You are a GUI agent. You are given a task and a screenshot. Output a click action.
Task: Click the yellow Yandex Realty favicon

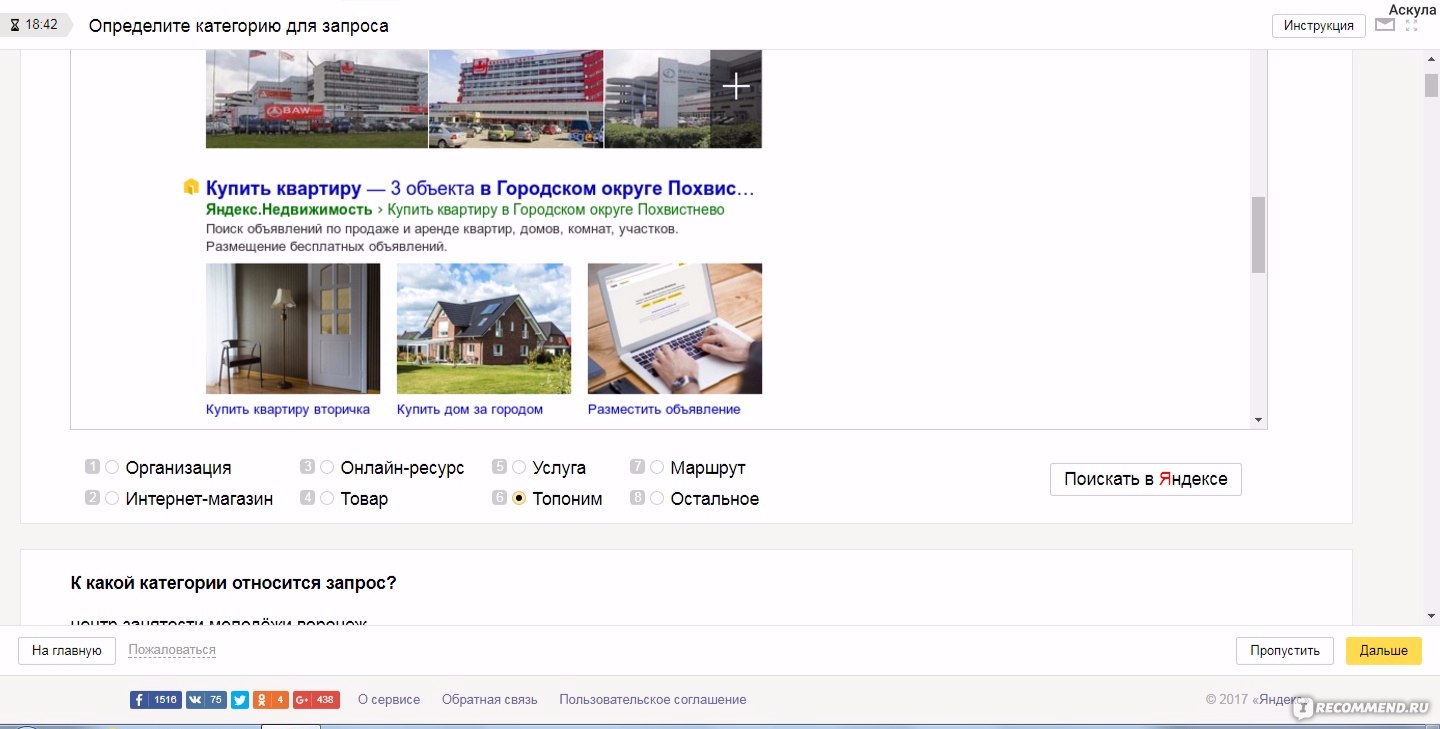(191, 187)
